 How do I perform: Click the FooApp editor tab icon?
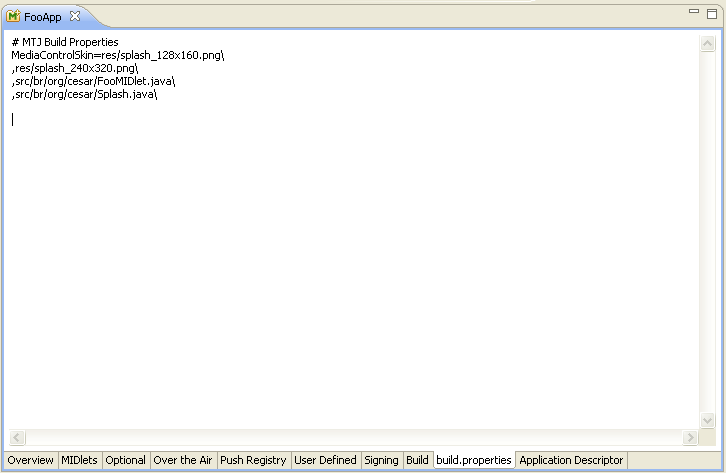tap(15, 17)
